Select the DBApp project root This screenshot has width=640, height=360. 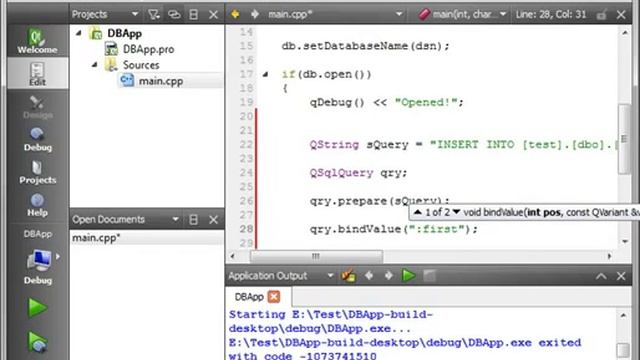pos(124,33)
